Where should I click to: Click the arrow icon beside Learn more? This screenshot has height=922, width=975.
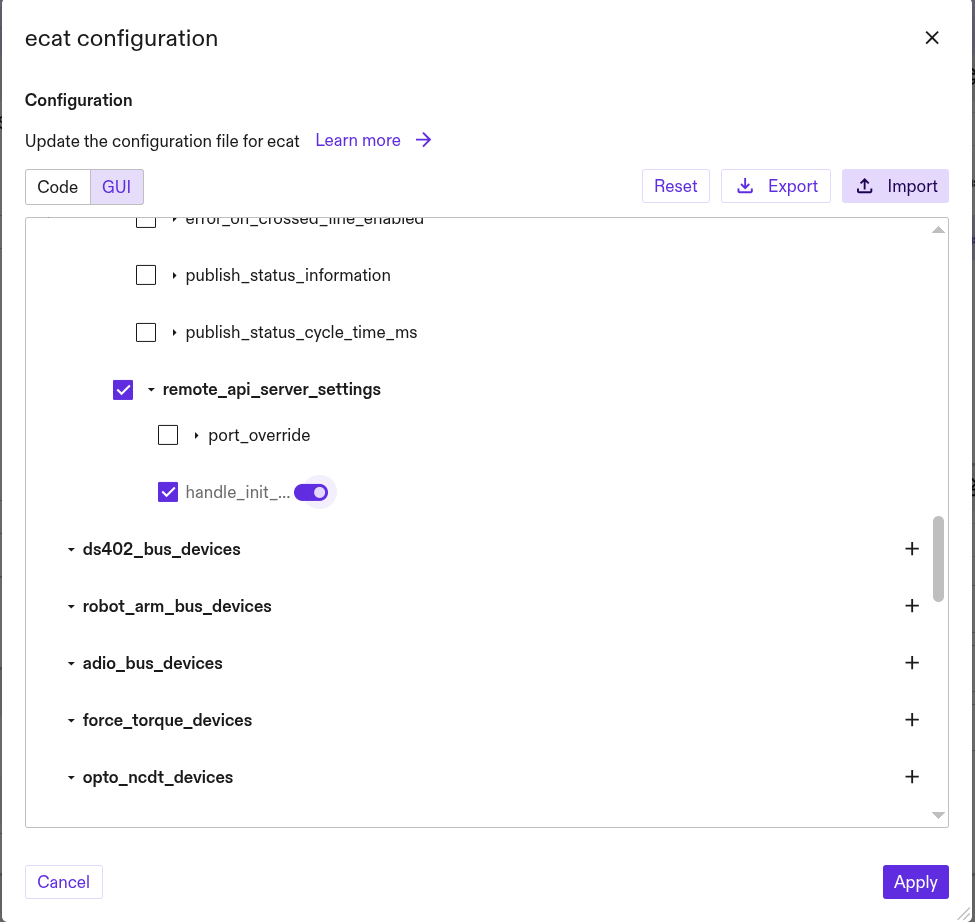[x=423, y=140]
